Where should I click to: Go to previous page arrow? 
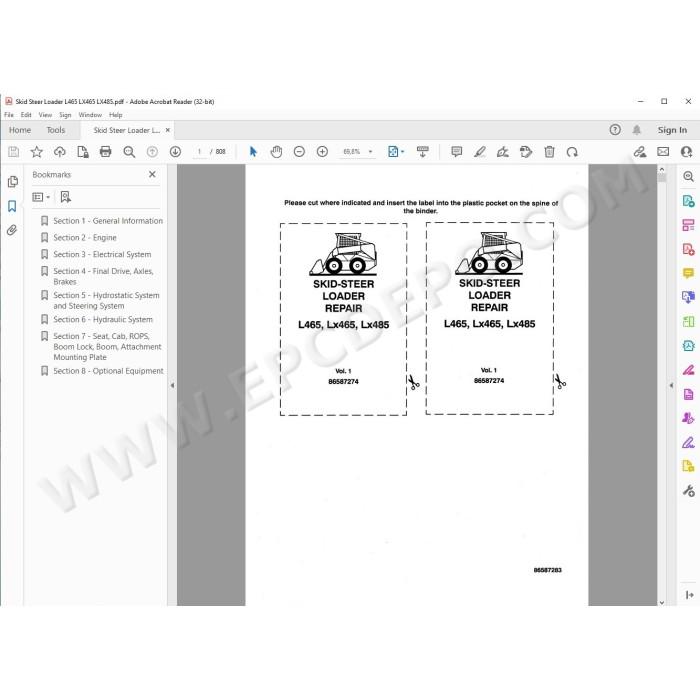(152, 152)
